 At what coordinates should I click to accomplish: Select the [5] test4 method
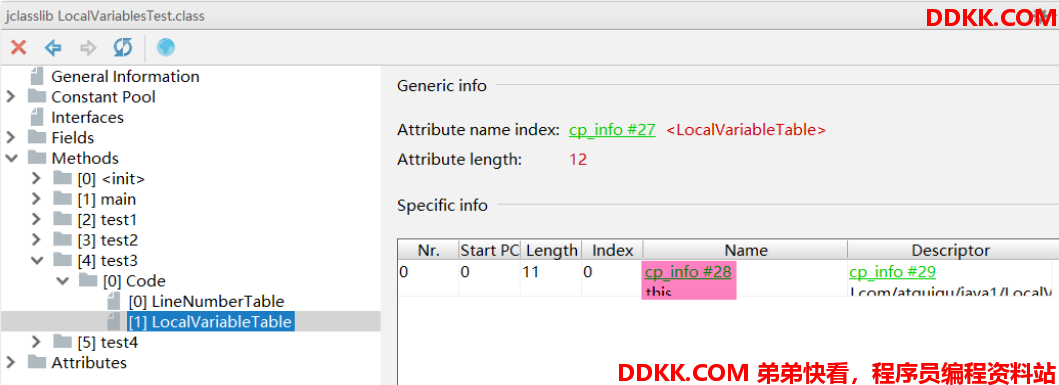click(x=107, y=342)
